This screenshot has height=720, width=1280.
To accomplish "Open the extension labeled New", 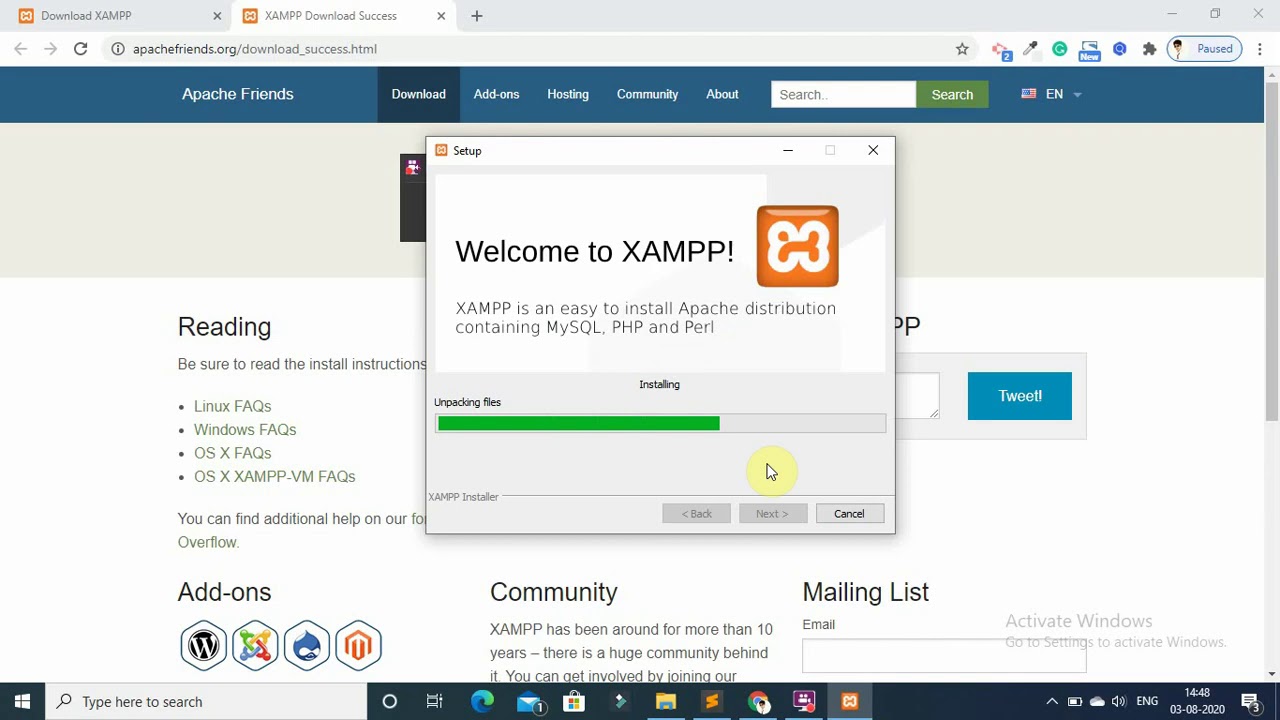I will 1089,49.
